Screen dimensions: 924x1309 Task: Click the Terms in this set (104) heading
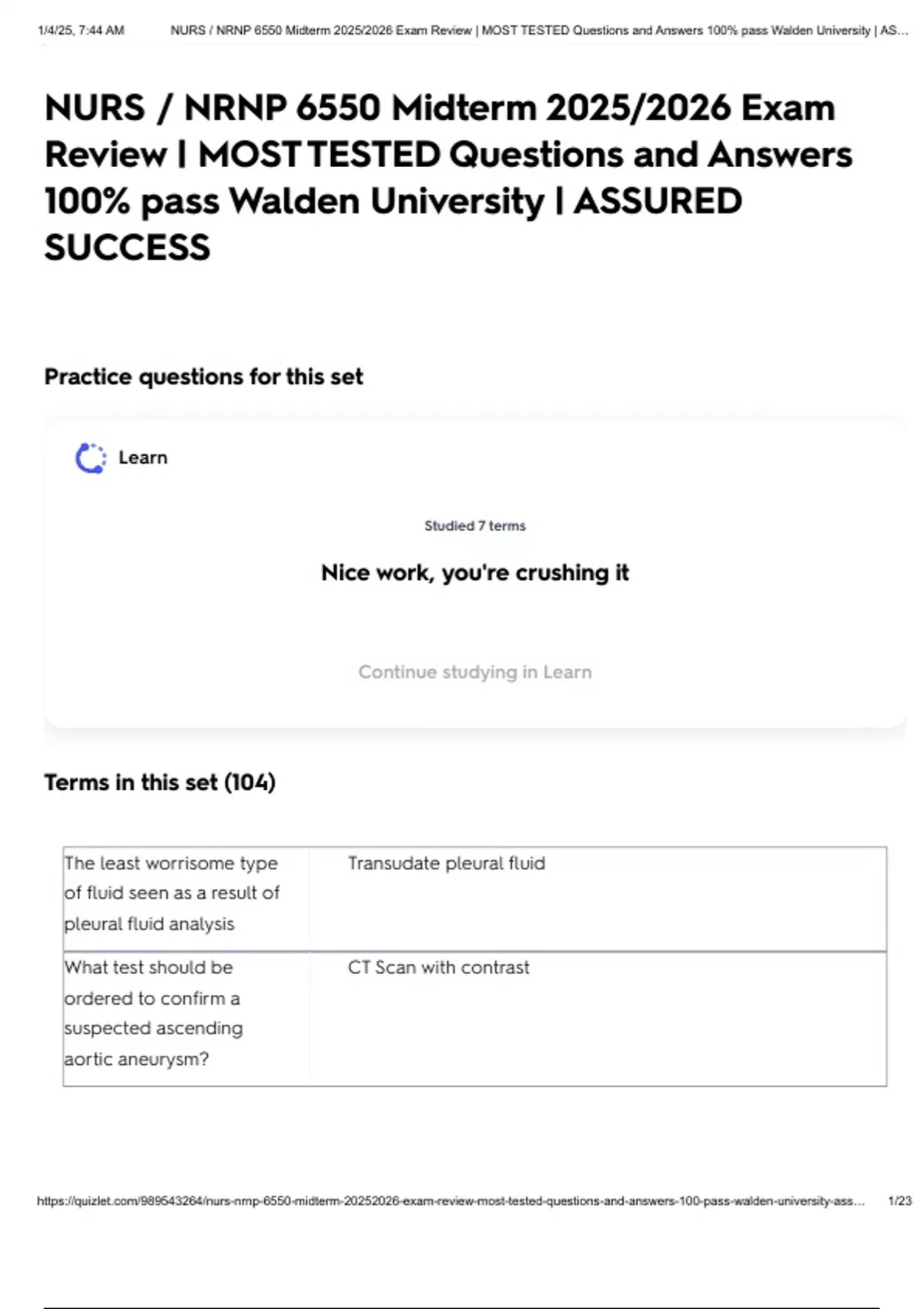[x=159, y=782]
